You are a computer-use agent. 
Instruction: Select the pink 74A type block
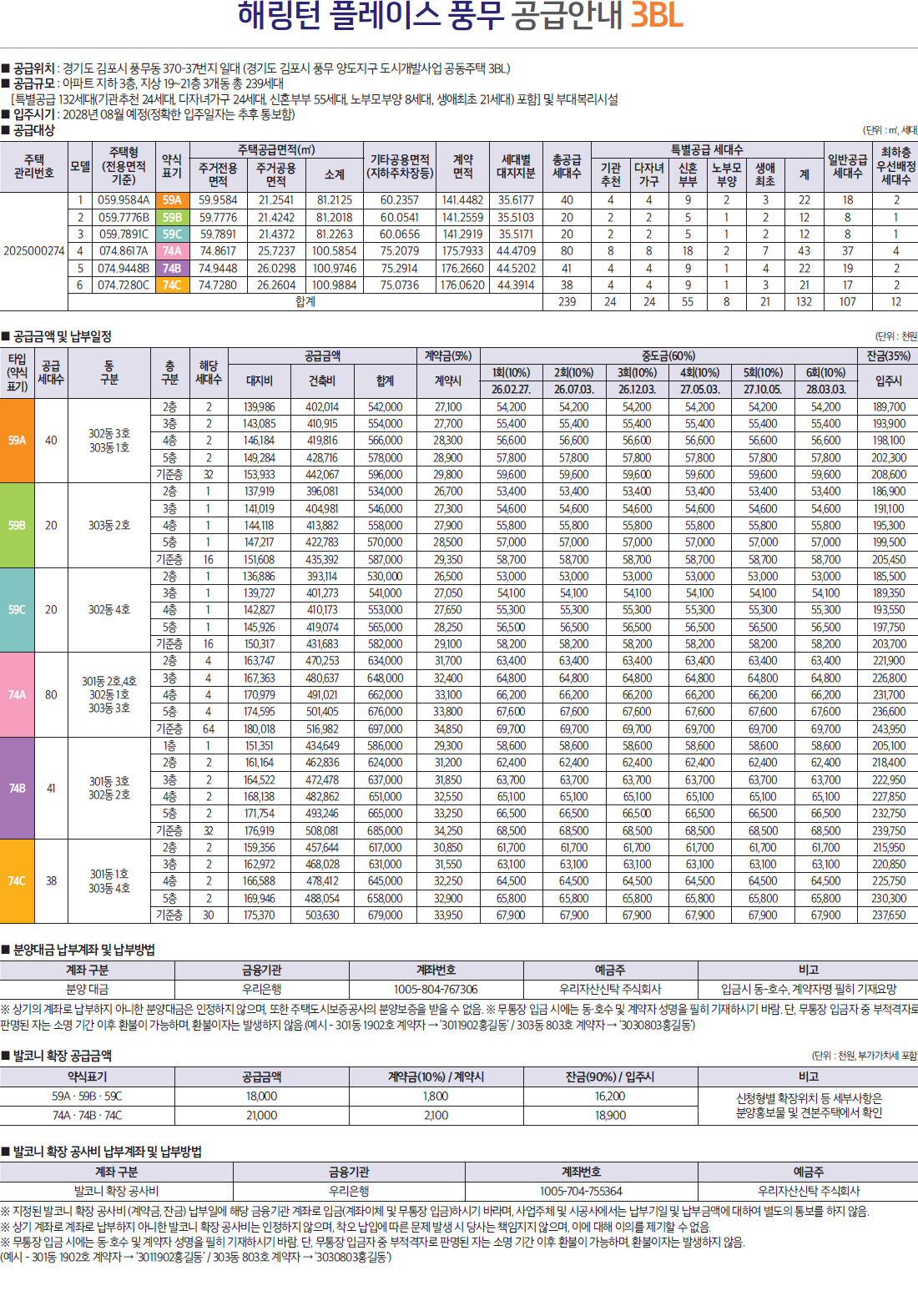tap(17, 694)
